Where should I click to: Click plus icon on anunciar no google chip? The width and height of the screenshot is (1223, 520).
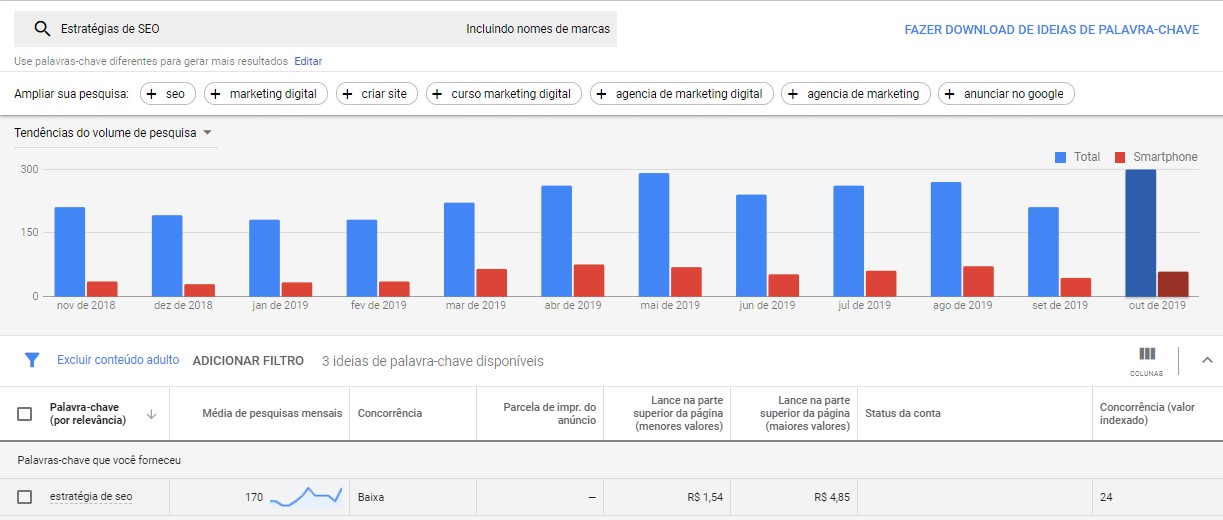pyautogui.click(x=949, y=94)
